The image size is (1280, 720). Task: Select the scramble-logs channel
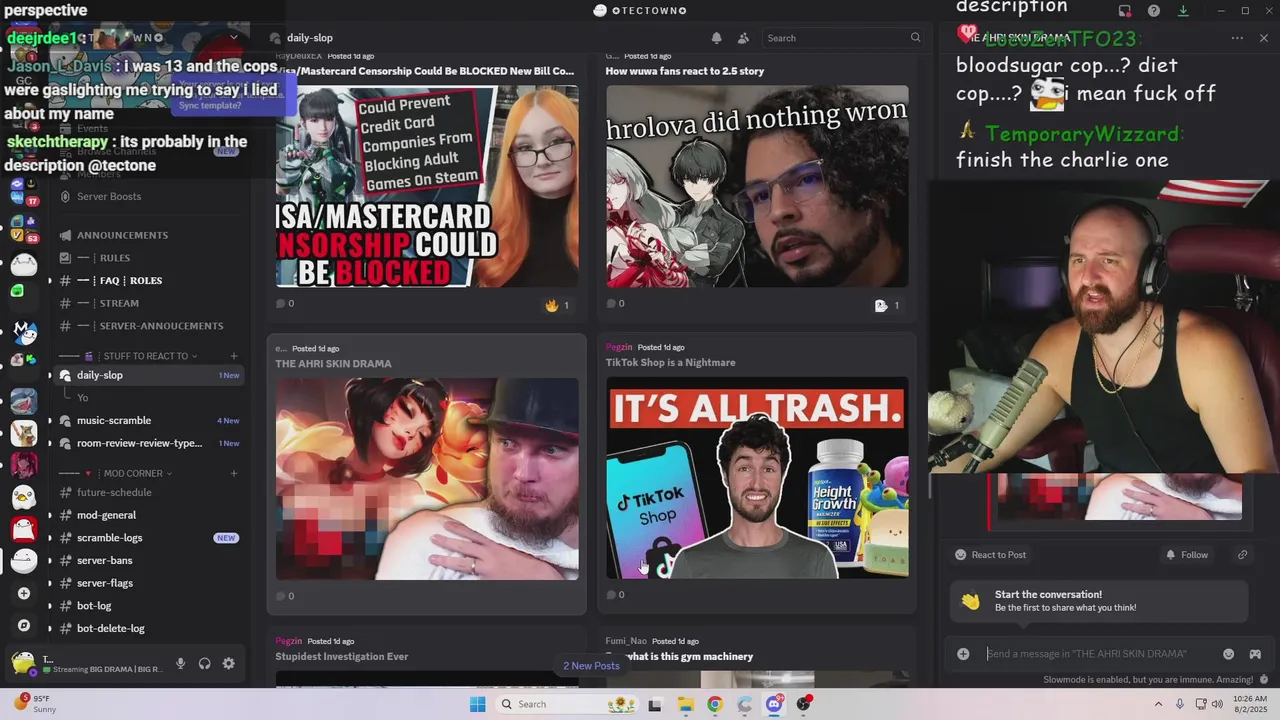click(148, 538)
